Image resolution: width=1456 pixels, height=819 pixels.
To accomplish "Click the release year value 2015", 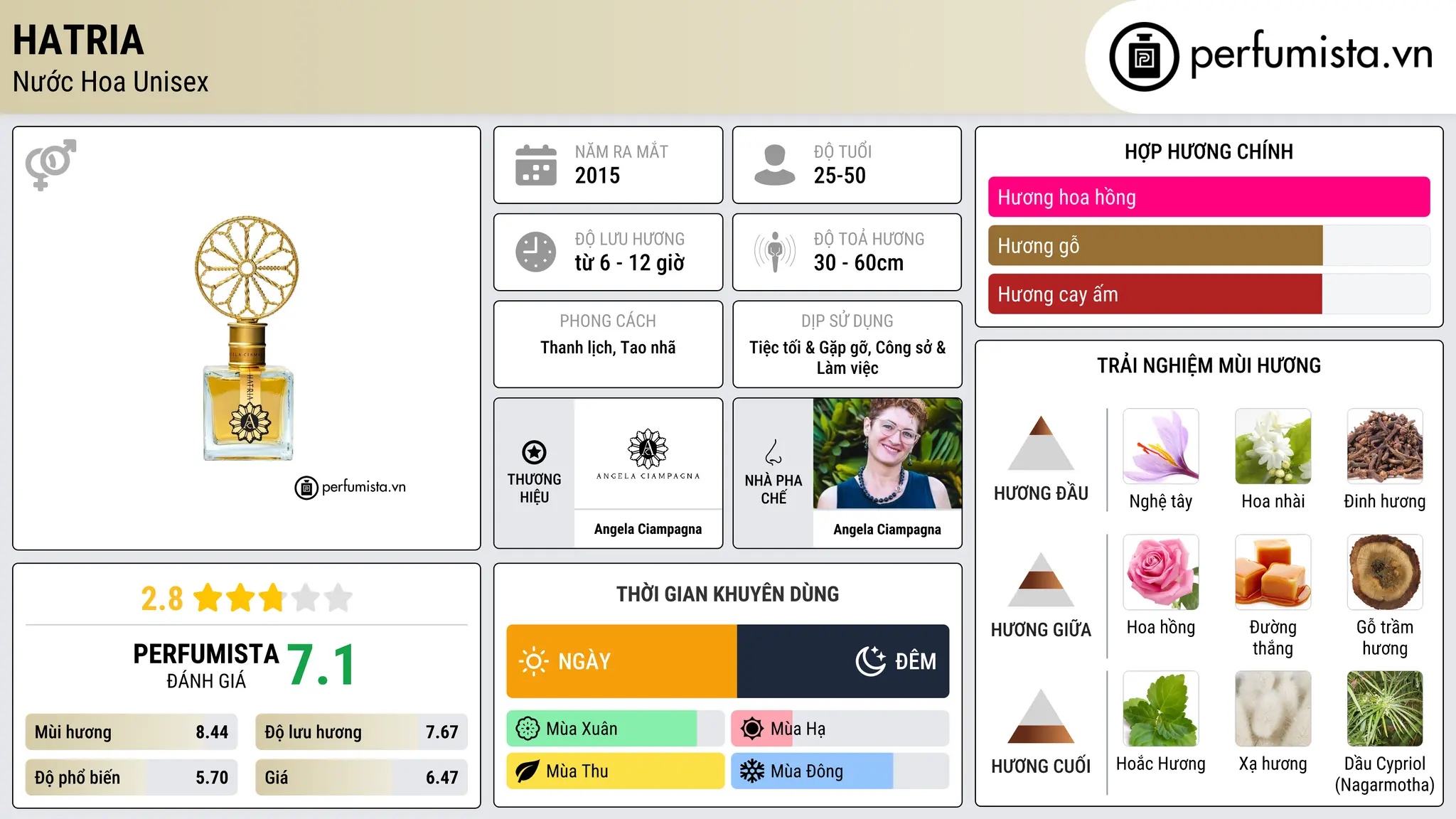I will [597, 176].
